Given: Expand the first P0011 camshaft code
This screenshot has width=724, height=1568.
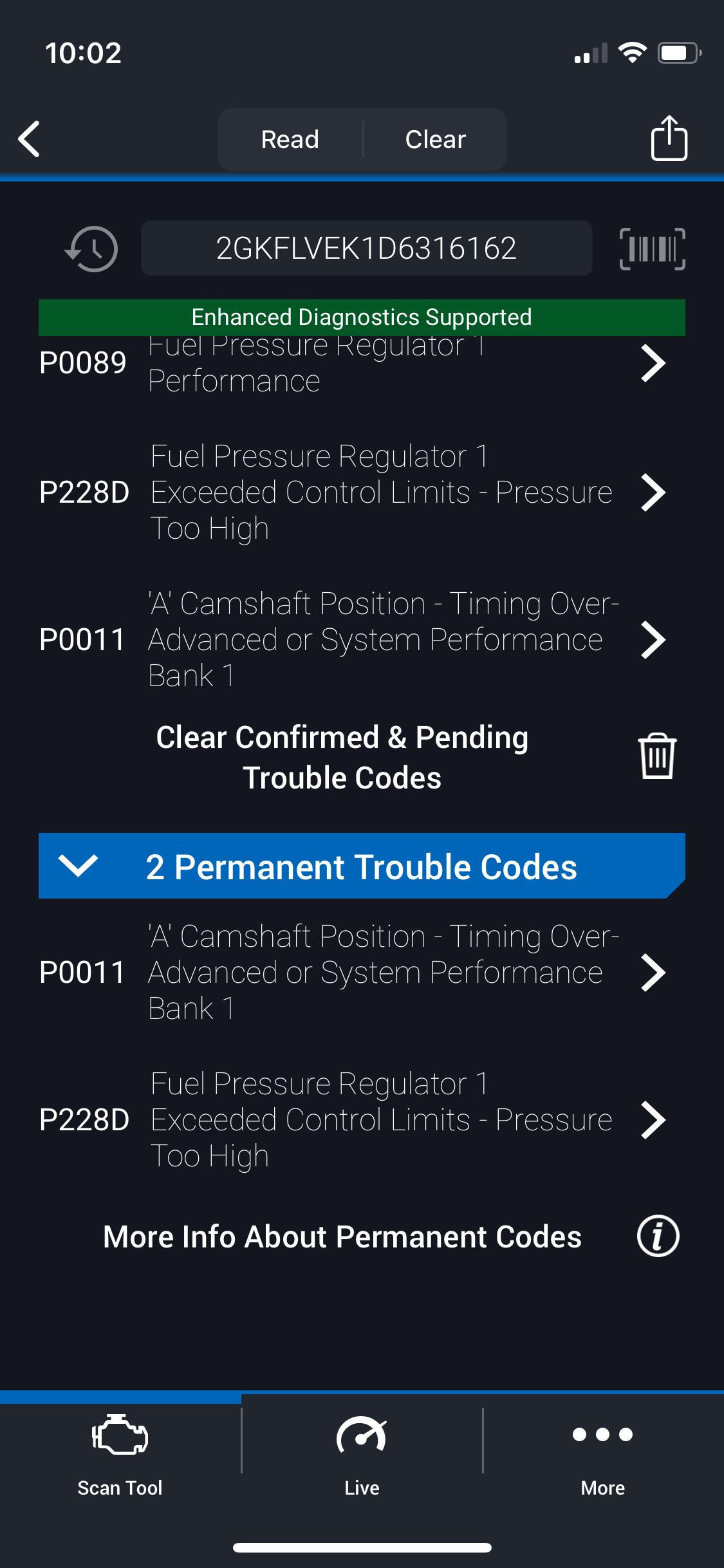Looking at the screenshot, I should (x=653, y=640).
